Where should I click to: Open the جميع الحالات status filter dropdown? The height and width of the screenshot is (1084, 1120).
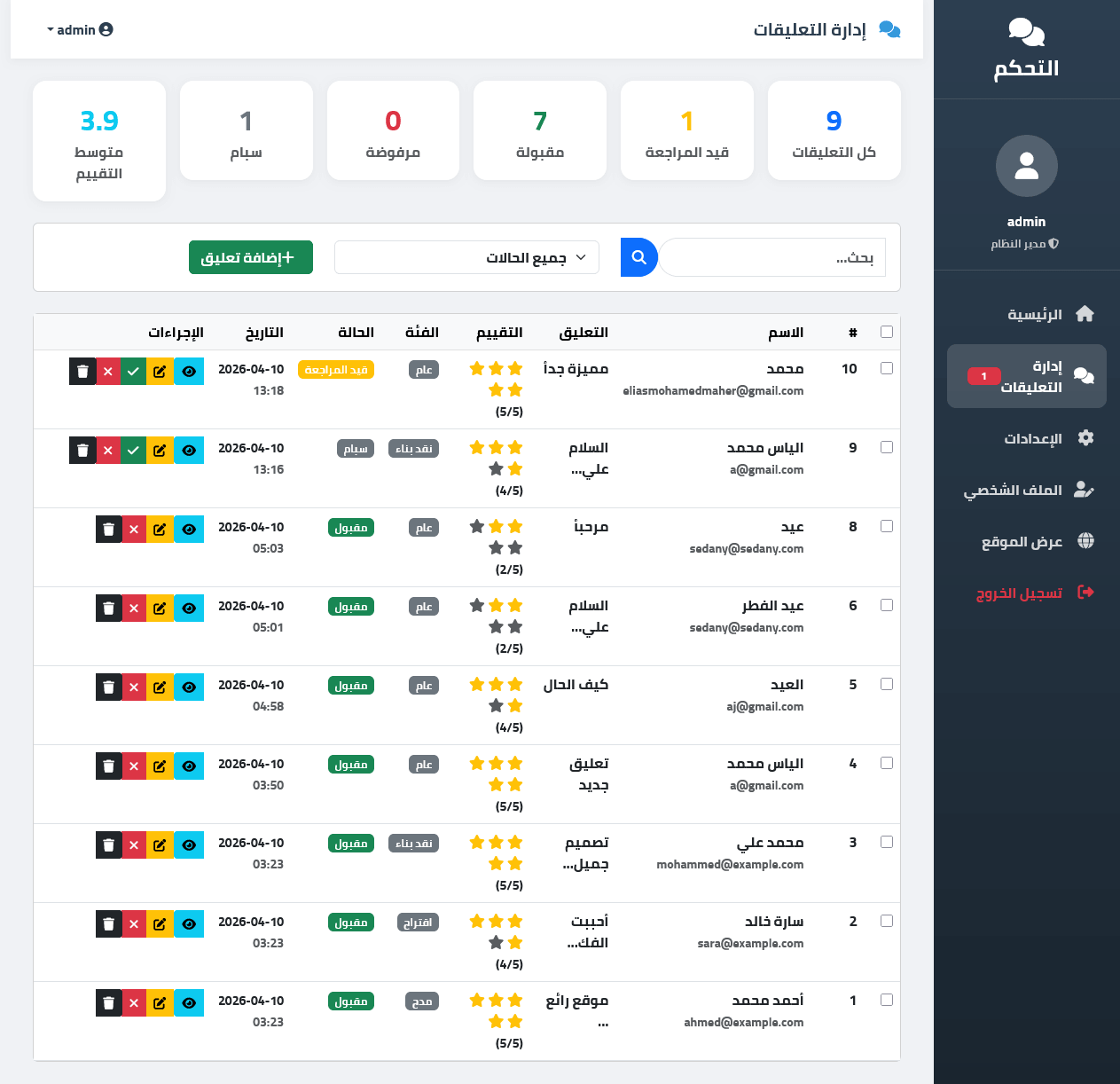coord(466,257)
